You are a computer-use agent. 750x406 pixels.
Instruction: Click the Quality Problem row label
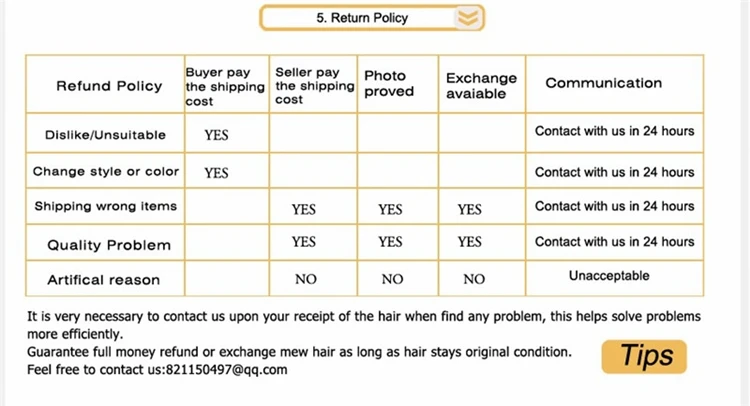(109, 245)
